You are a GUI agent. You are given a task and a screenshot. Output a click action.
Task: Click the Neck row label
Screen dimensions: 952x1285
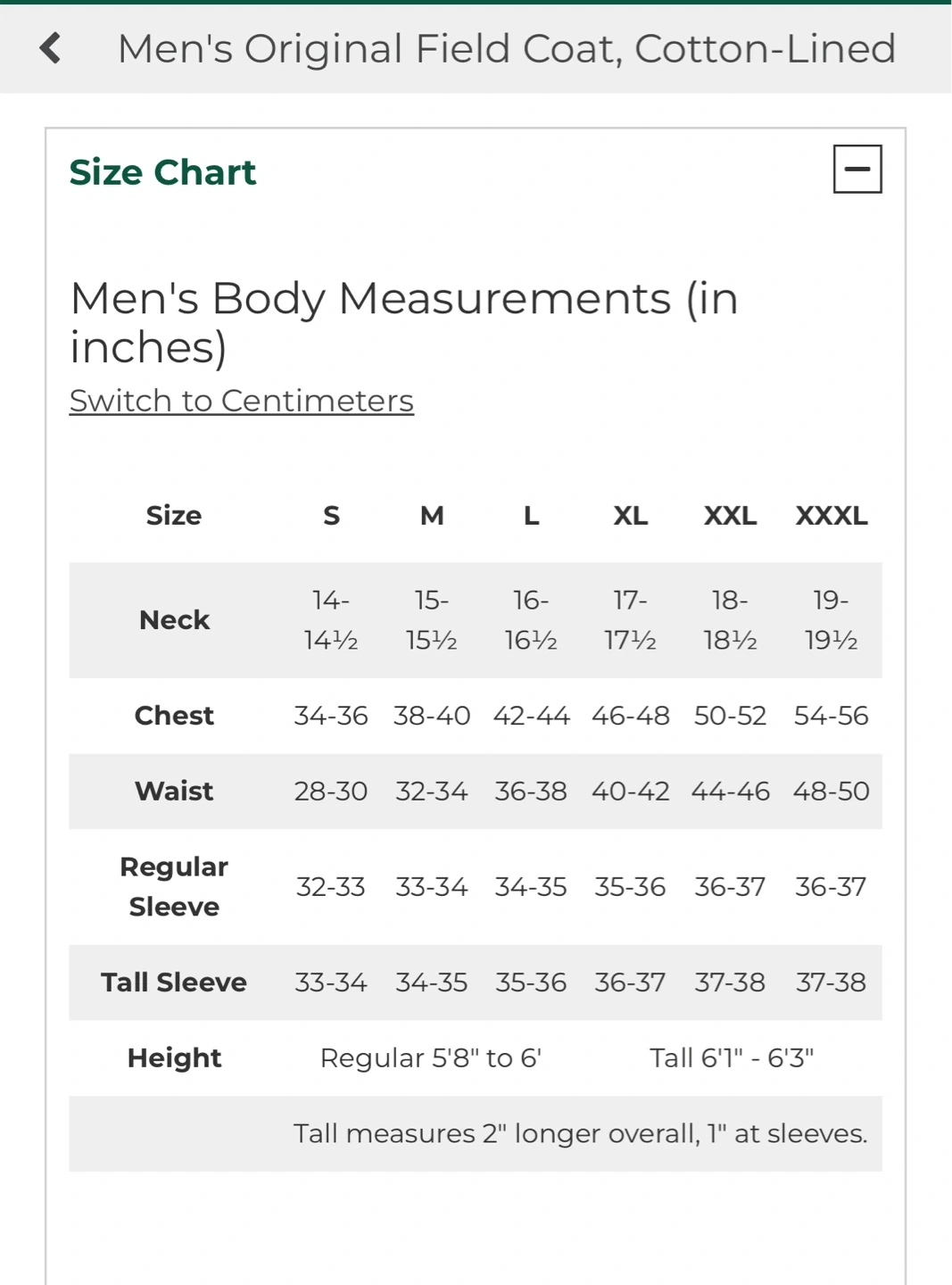pos(174,620)
